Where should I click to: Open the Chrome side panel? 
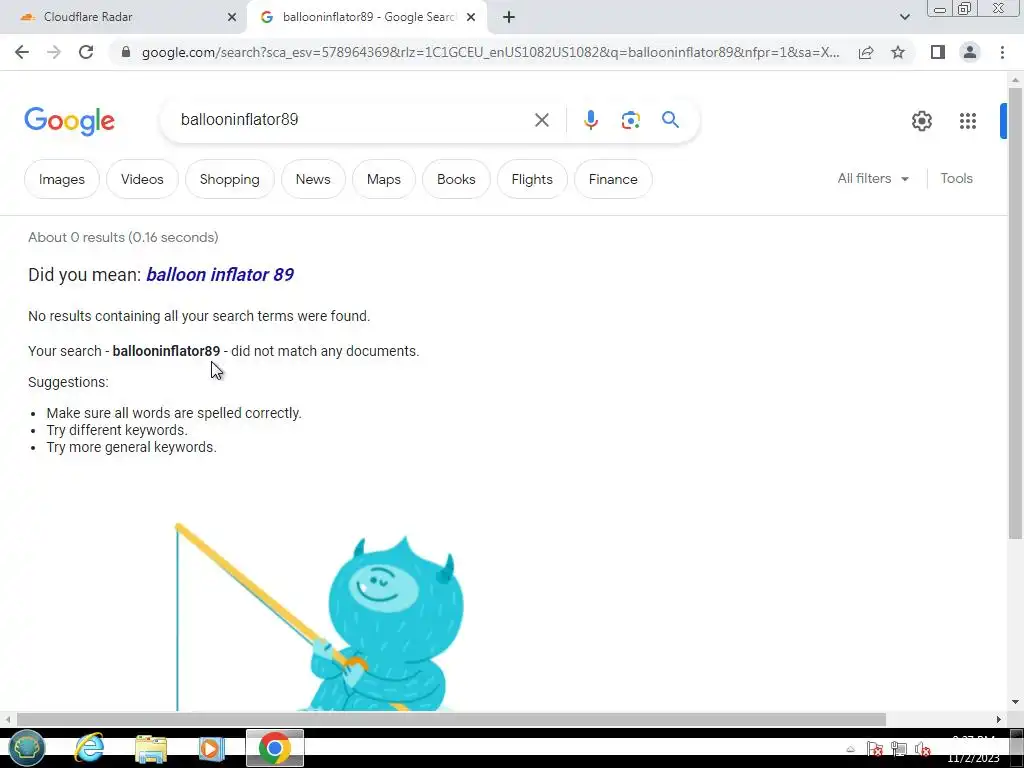pos(938,52)
